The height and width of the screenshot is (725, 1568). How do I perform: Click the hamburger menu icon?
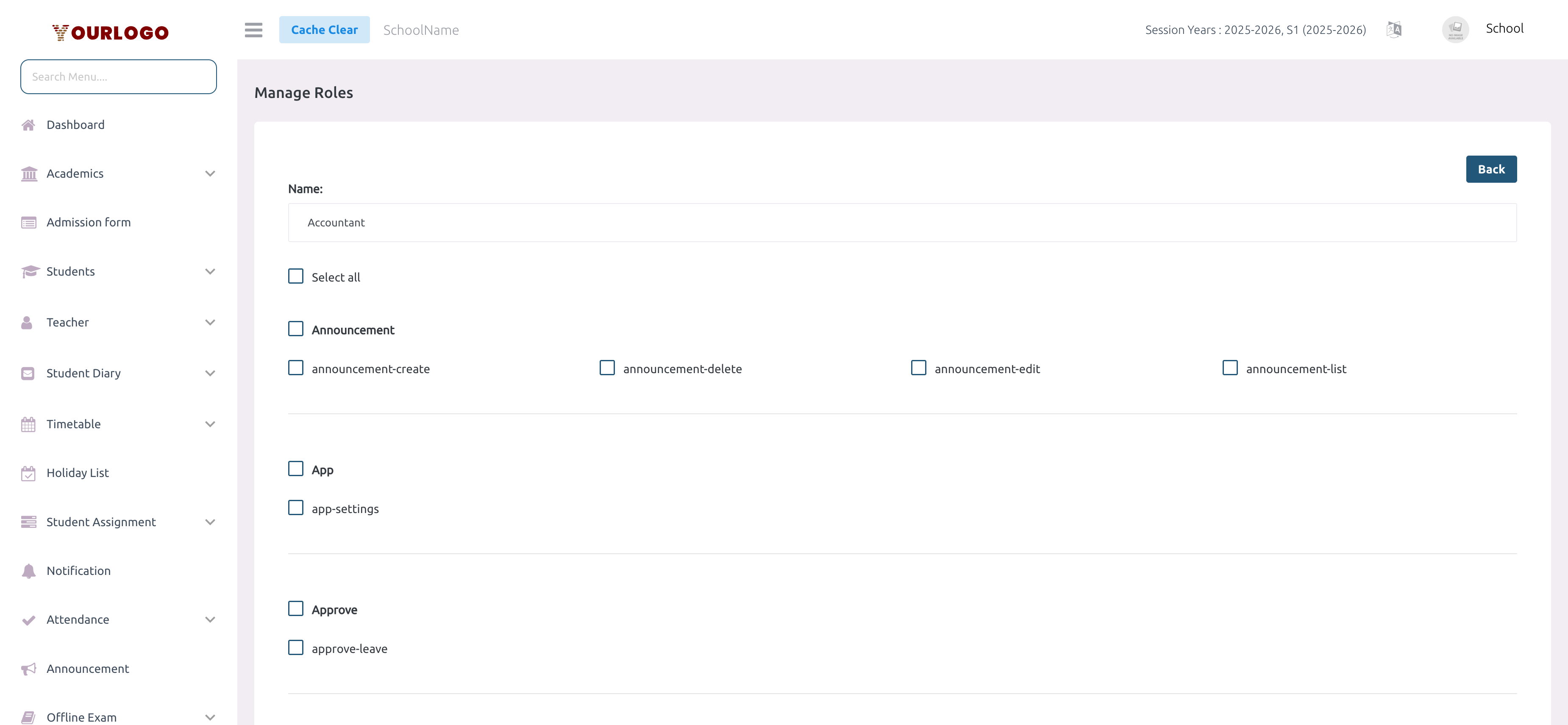click(x=254, y=30)
